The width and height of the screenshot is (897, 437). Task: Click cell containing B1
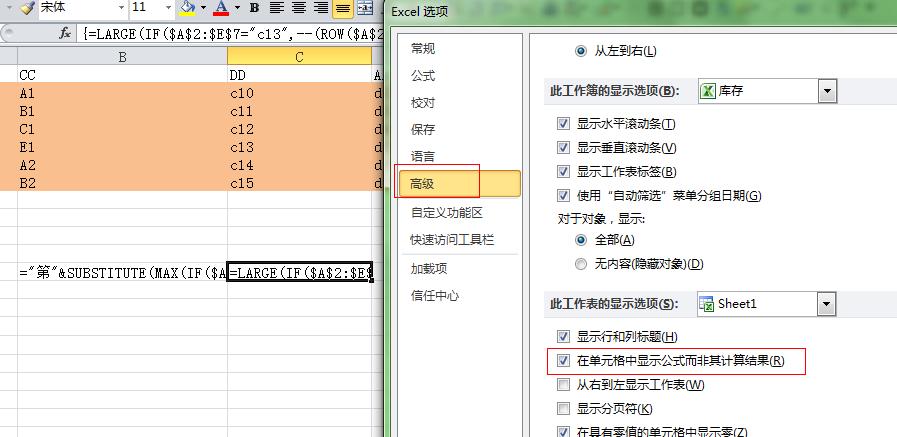pyautogui.click(x=122, y=111)
